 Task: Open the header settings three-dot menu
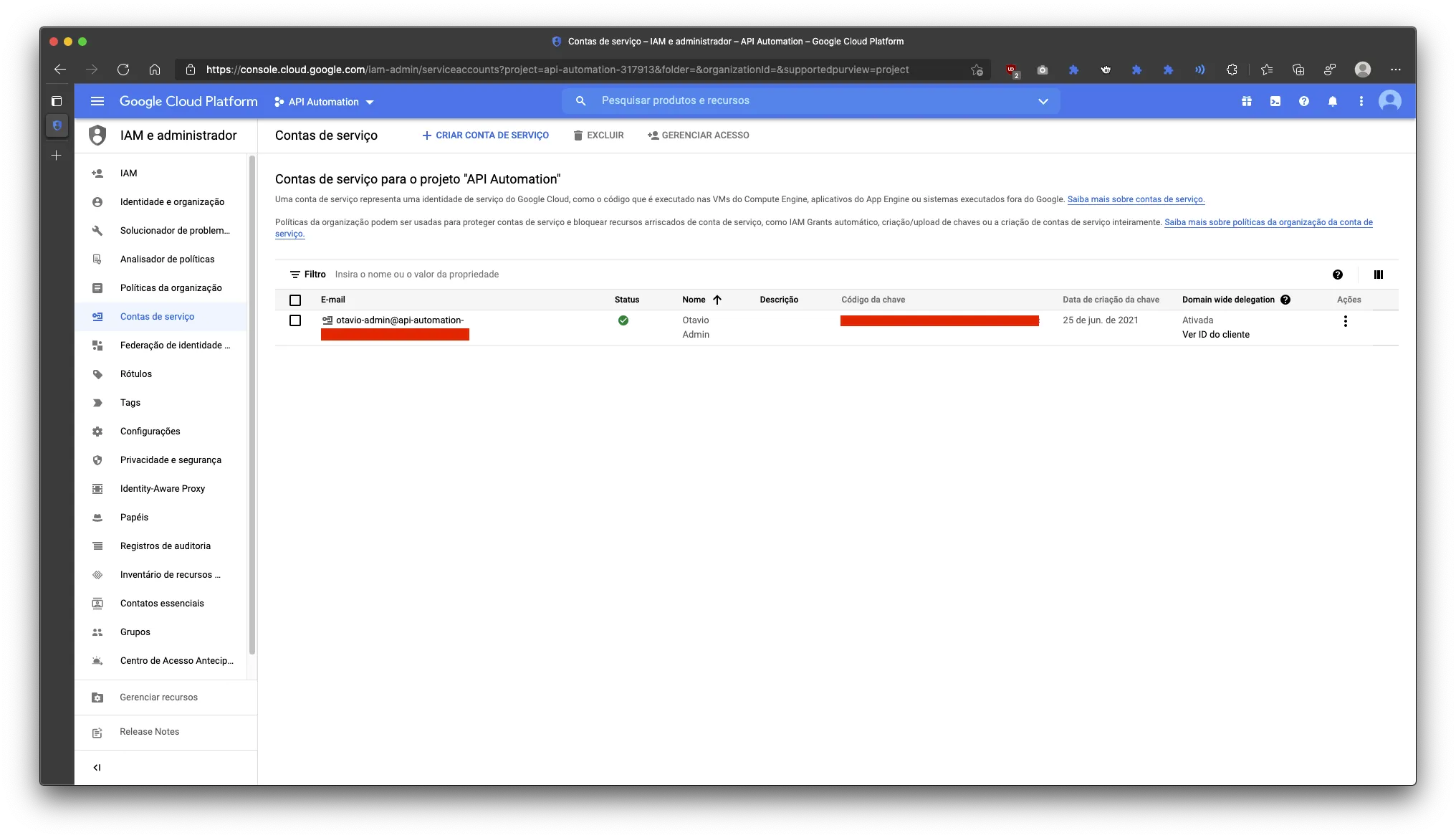pyautogui.click(x=1361, y=101)
